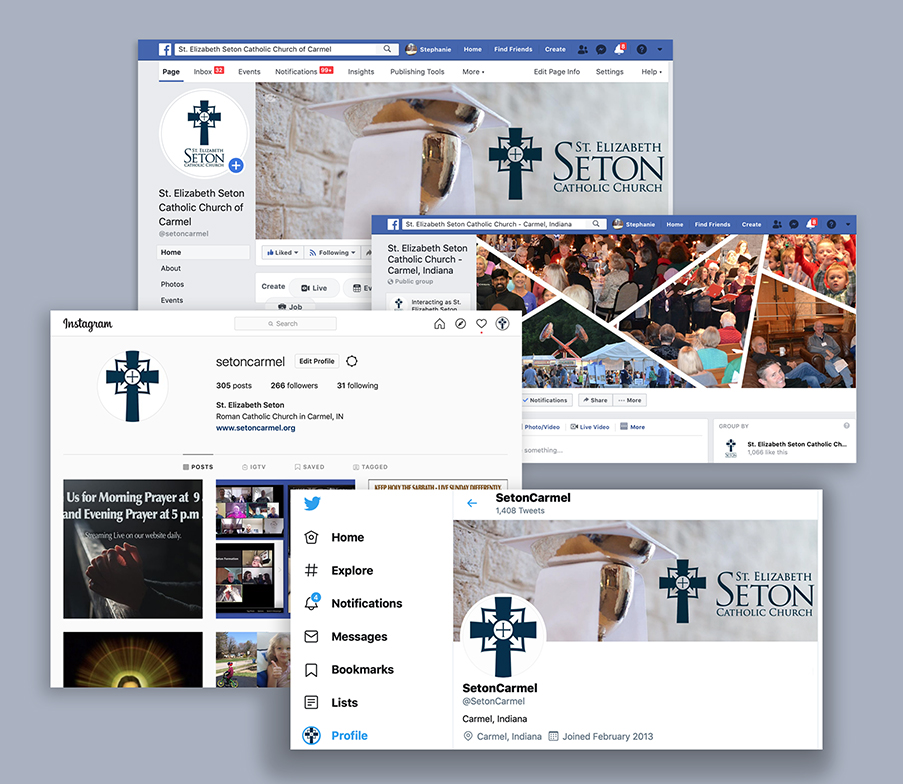The width and height of the screenshot is (903, 784).
Task: Click the search field in the Facebook Page window
Action: coord(286,49)
